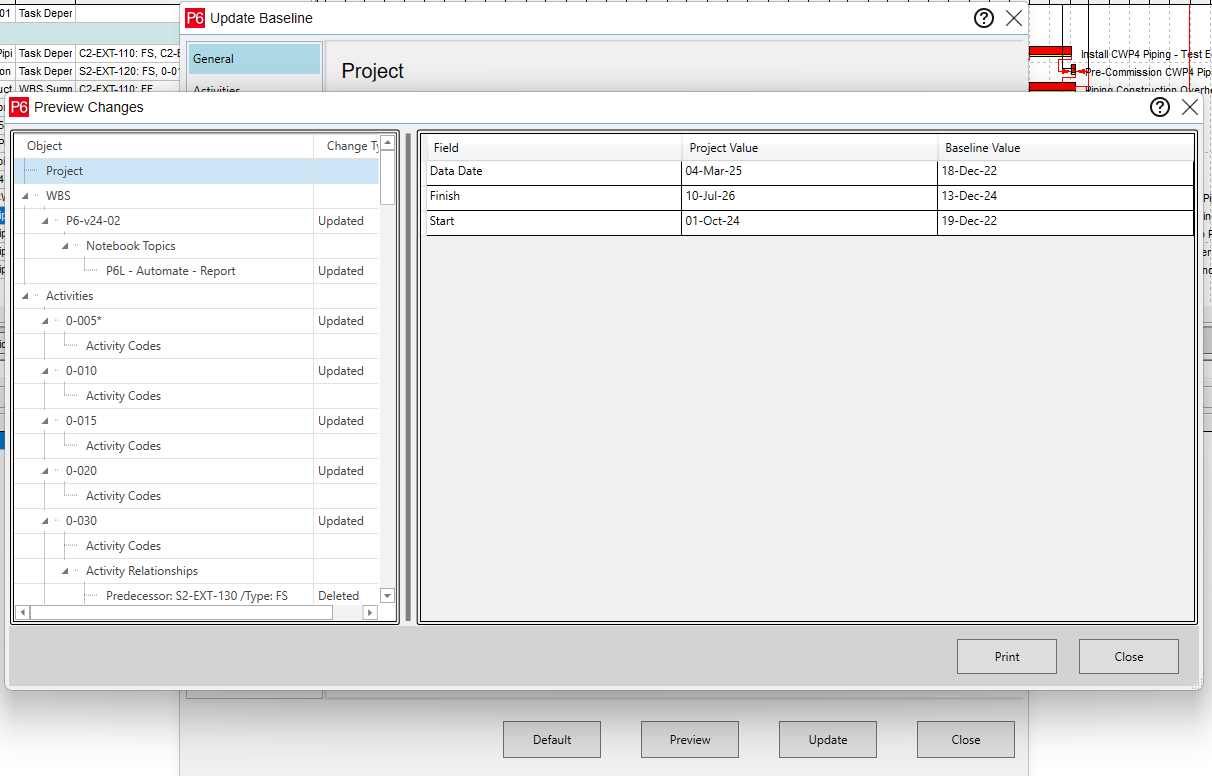Collapse the Activities node
This screenshot has height=776, width=1212.
tap(25, 296)
